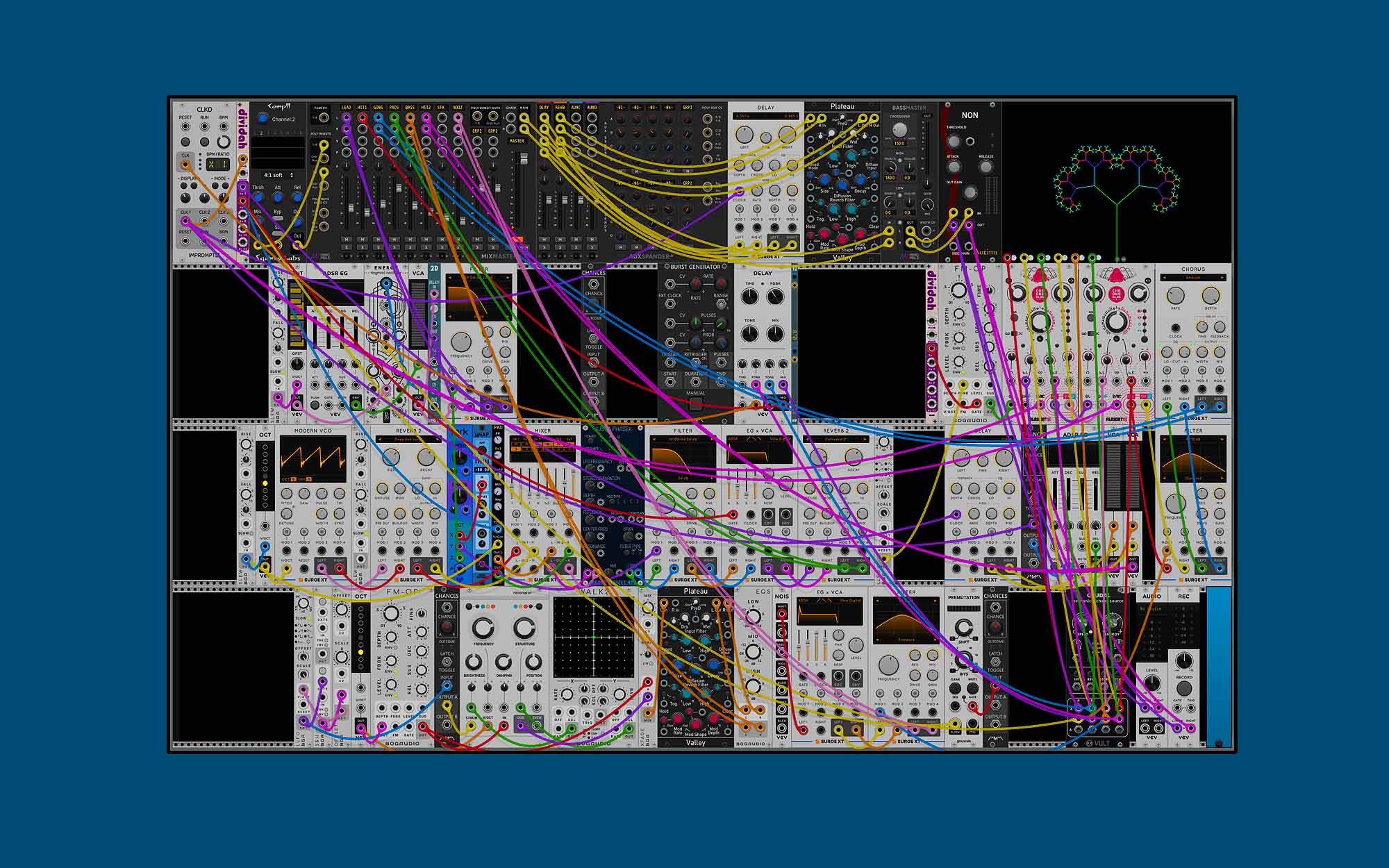Toggle the Comp II Byp button
This screenshot has width=1389, height=868.
point(278,218)
